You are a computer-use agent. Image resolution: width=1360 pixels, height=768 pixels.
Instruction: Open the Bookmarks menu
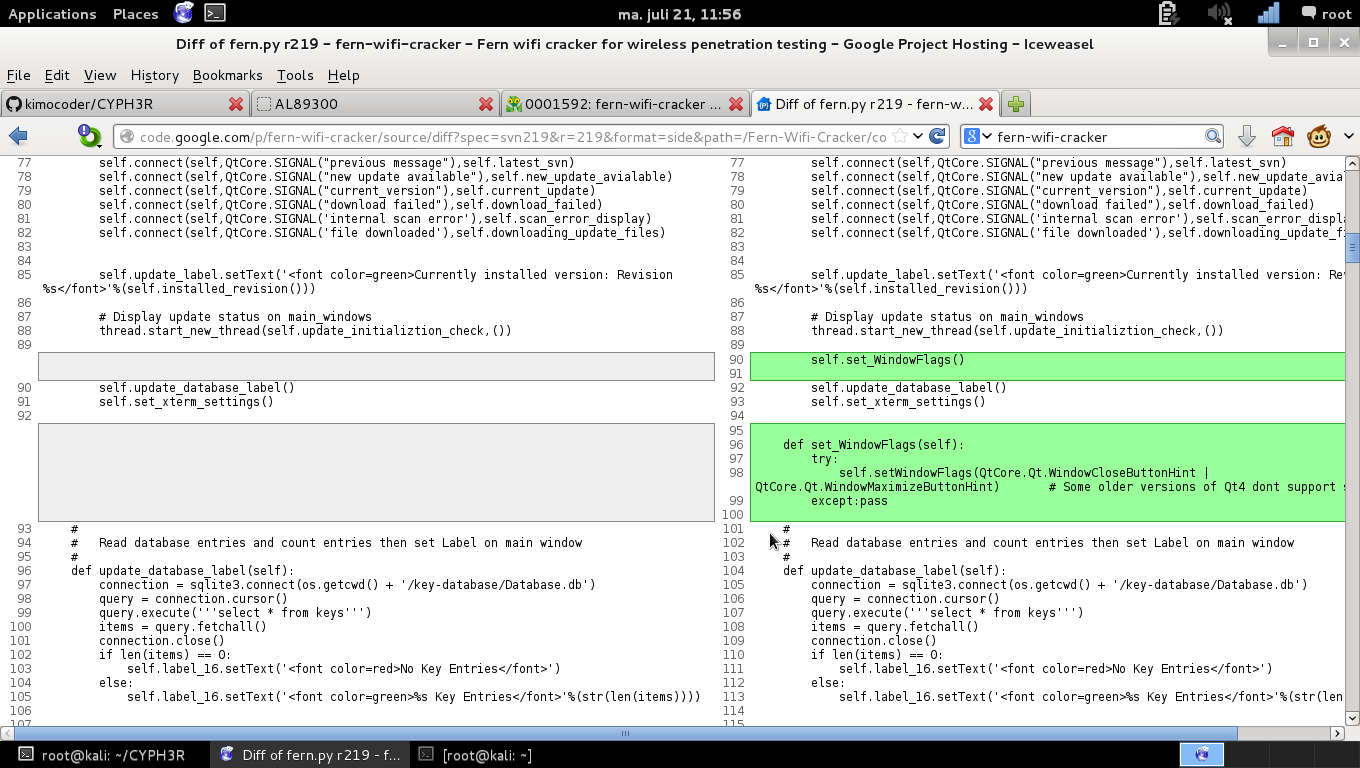(227, 75)
